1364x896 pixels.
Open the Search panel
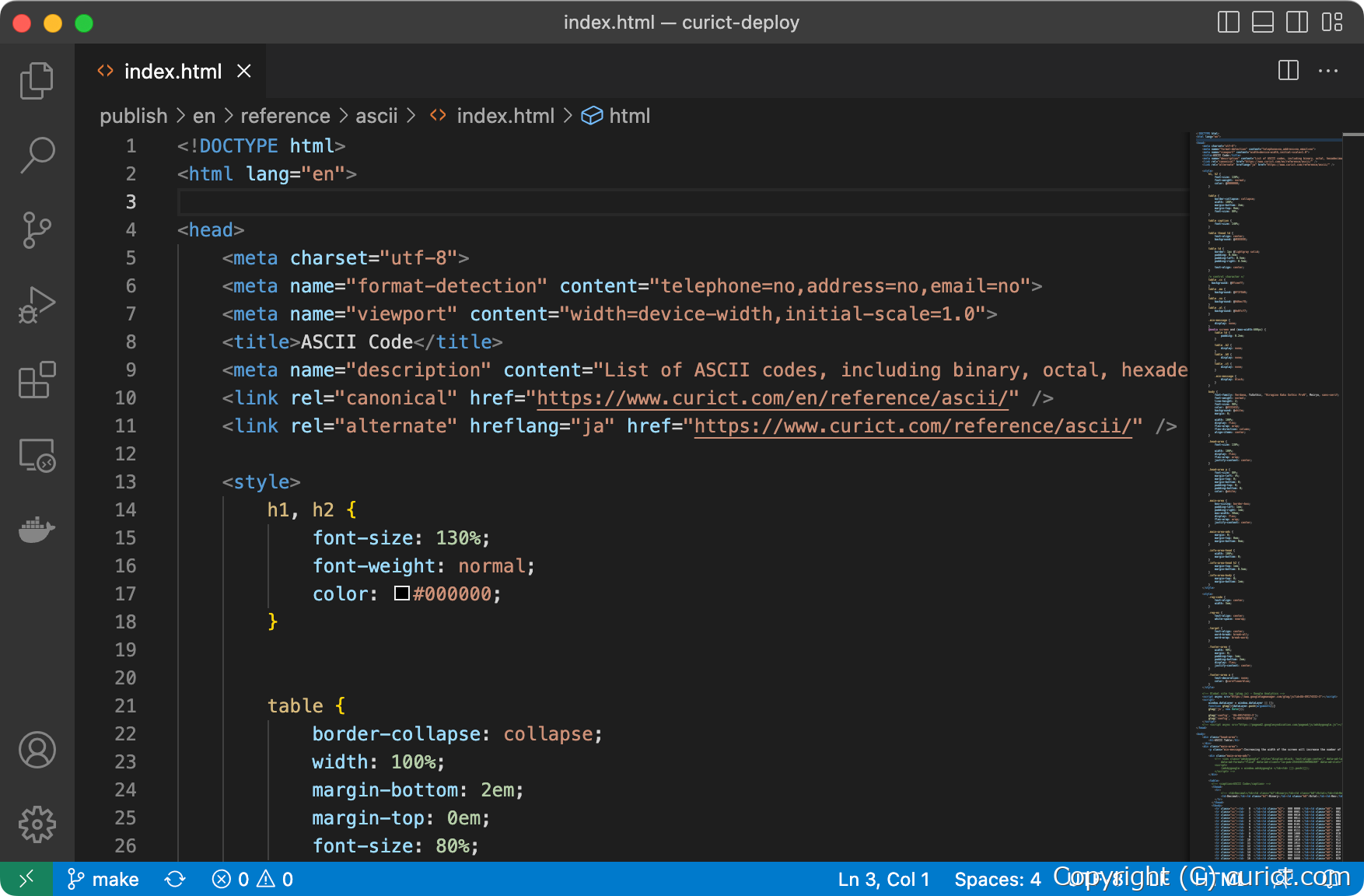37,155
